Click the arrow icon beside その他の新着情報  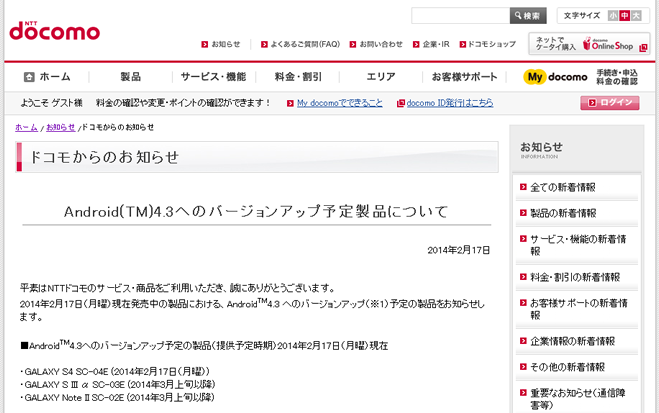pyautogui.click(x=523, y=367)
